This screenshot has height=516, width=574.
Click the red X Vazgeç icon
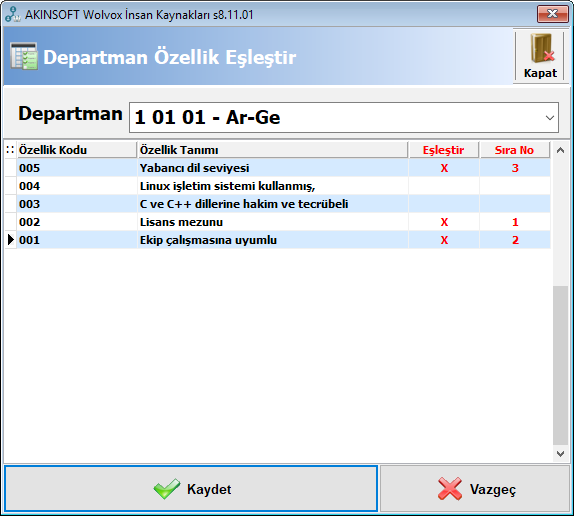[450, 489]
